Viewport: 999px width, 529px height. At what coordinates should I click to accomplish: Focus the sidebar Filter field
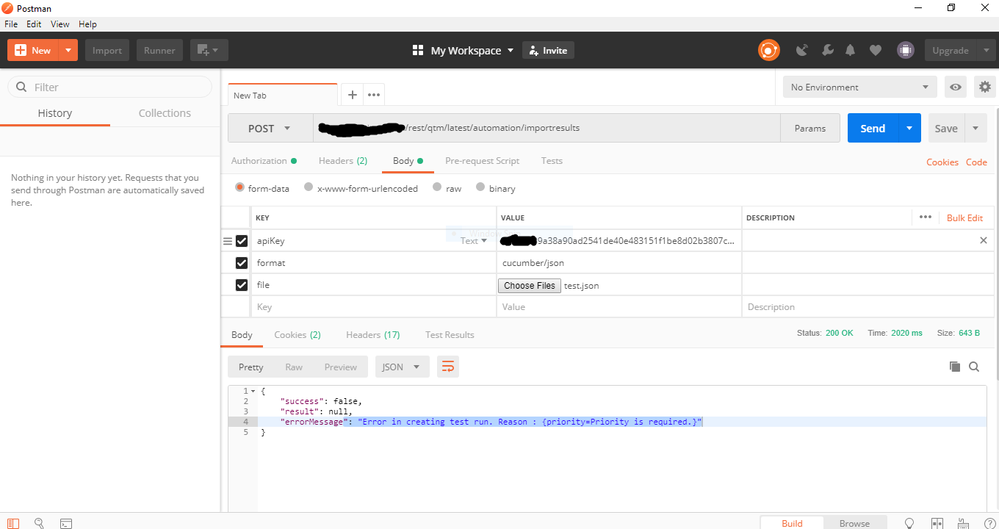point(110,87)
